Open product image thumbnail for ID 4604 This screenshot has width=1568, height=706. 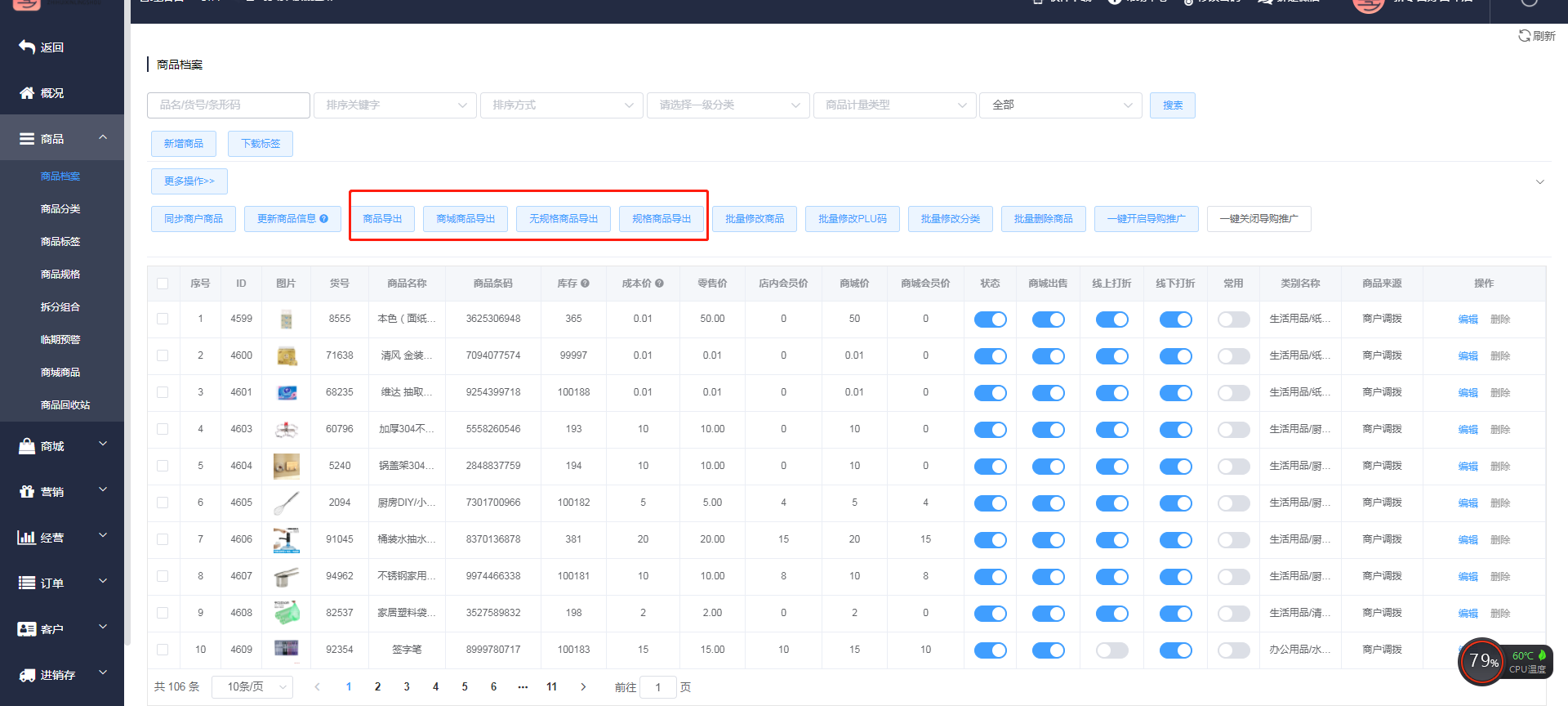click(286, 466)
